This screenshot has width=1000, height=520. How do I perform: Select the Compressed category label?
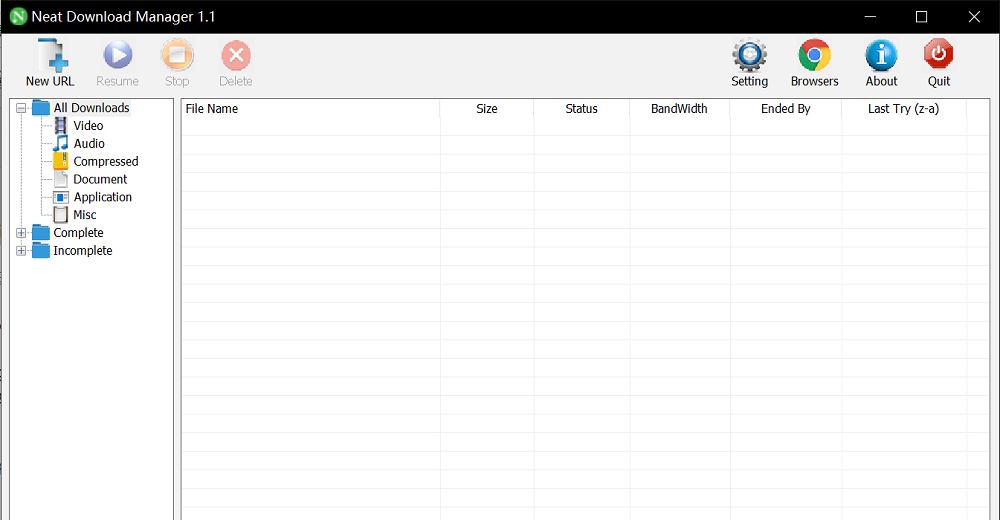coord(106,161)
